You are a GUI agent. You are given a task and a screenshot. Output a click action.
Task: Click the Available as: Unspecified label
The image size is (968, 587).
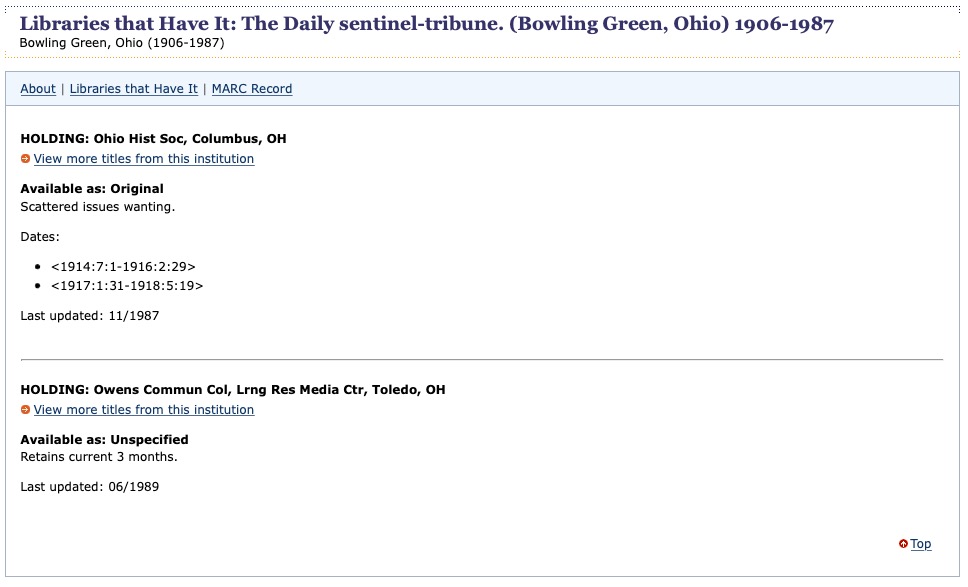(x=104, y=440)
